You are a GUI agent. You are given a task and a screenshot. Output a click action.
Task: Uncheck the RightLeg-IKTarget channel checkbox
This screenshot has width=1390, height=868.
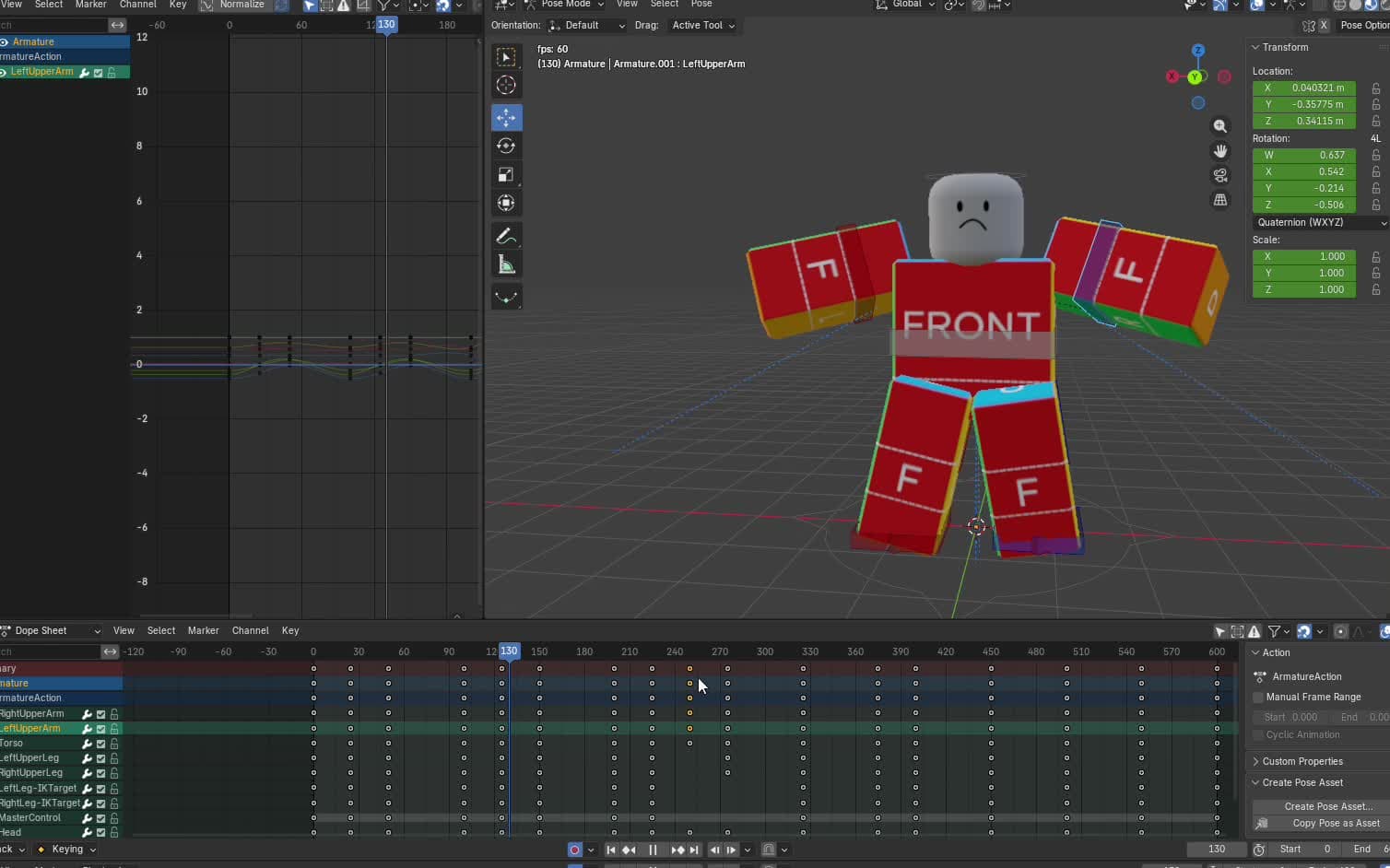click(x=101, y=803)
